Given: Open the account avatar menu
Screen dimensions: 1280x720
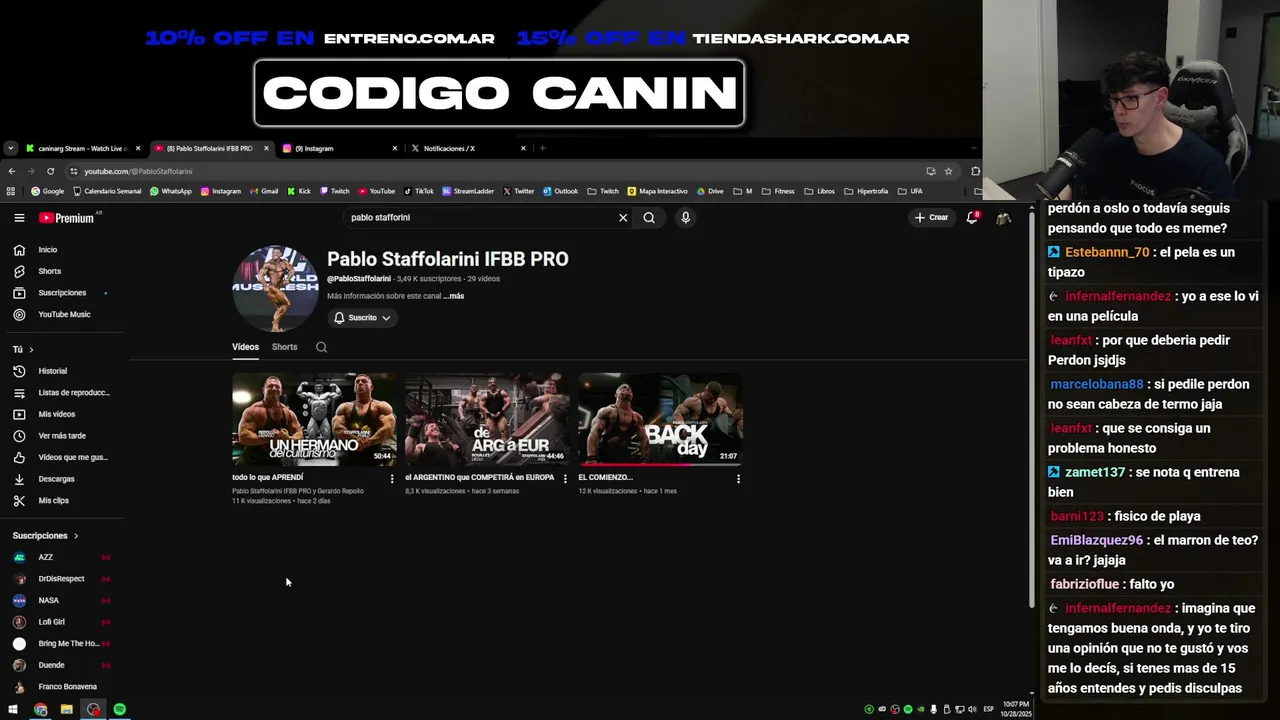Looking at the screenshot, I should [1003, 217].
